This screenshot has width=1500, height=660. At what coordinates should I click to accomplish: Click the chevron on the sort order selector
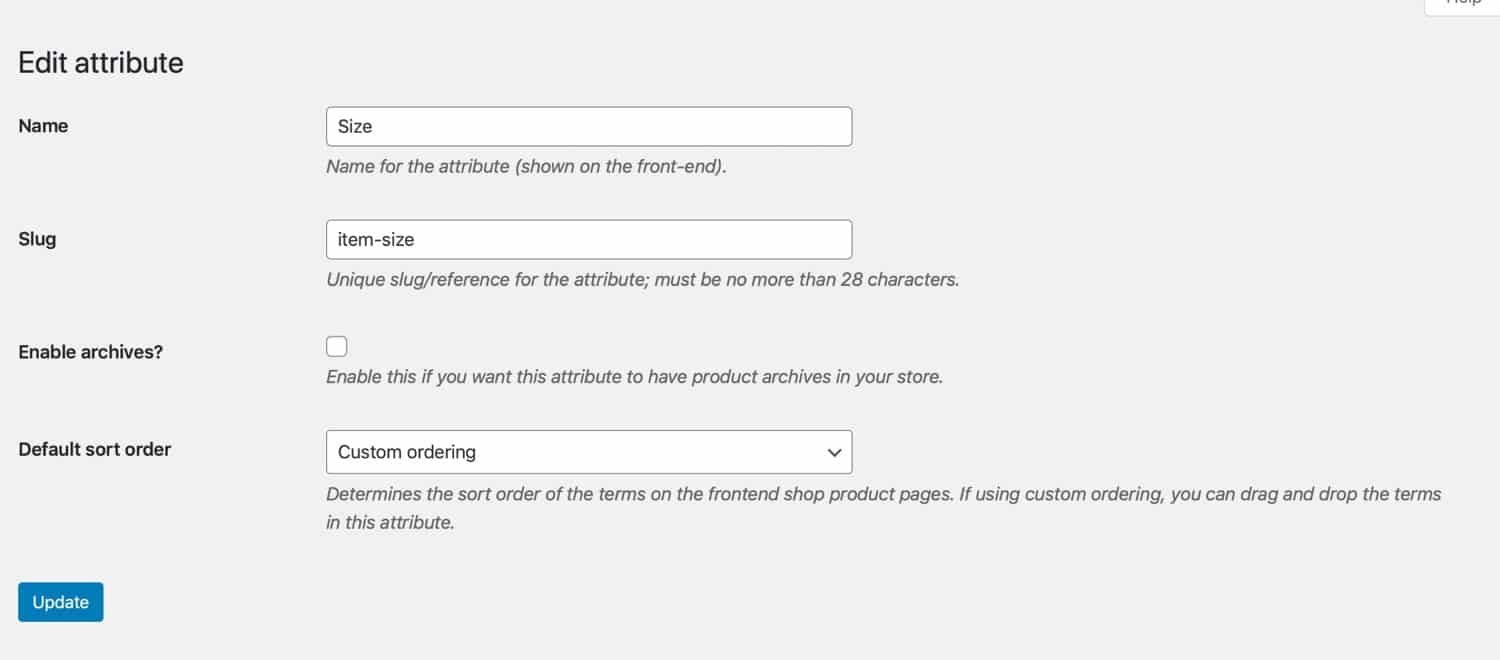tap(834, 452)
